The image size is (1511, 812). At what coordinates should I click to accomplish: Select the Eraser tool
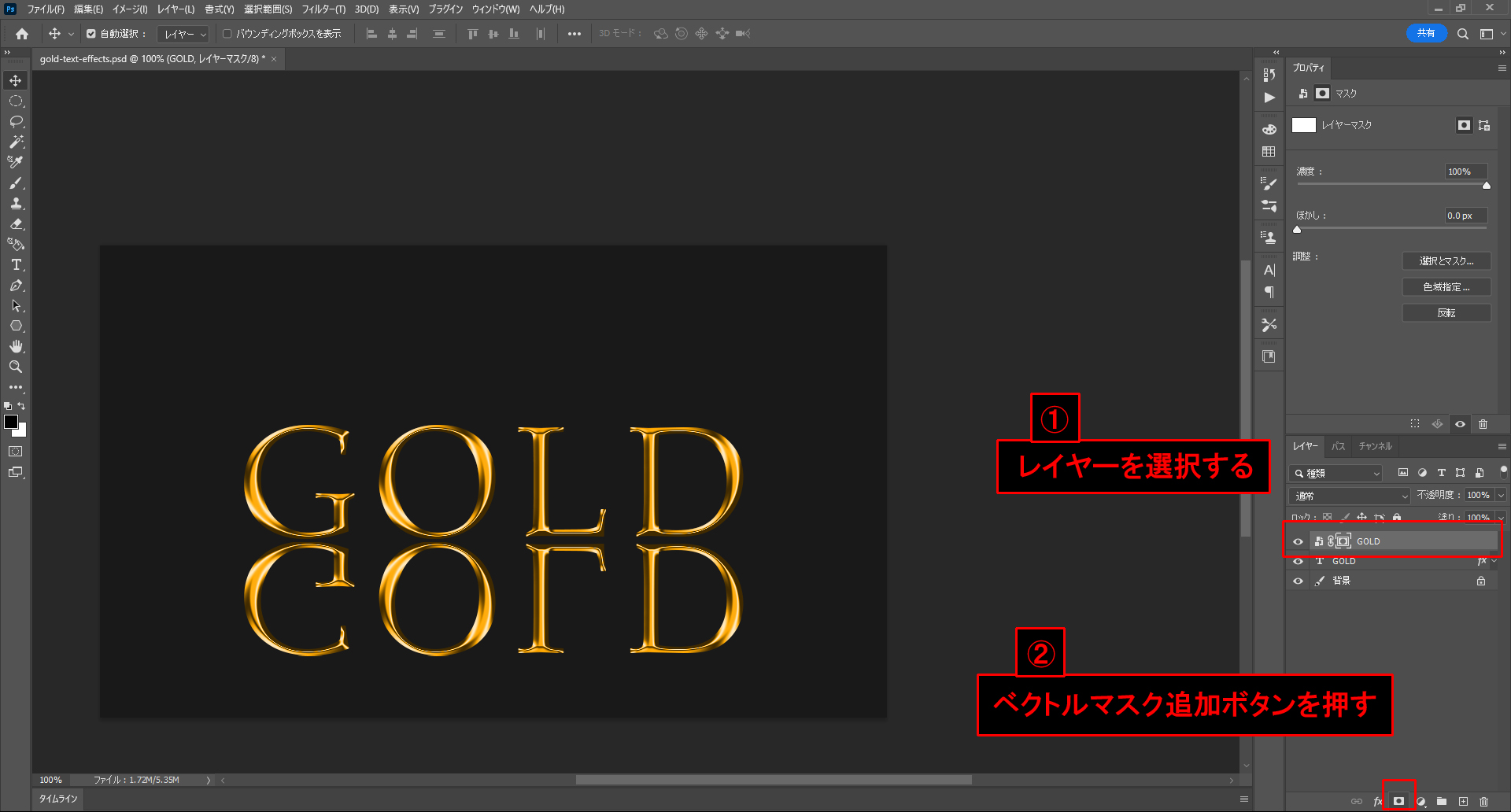click(16, 224)
